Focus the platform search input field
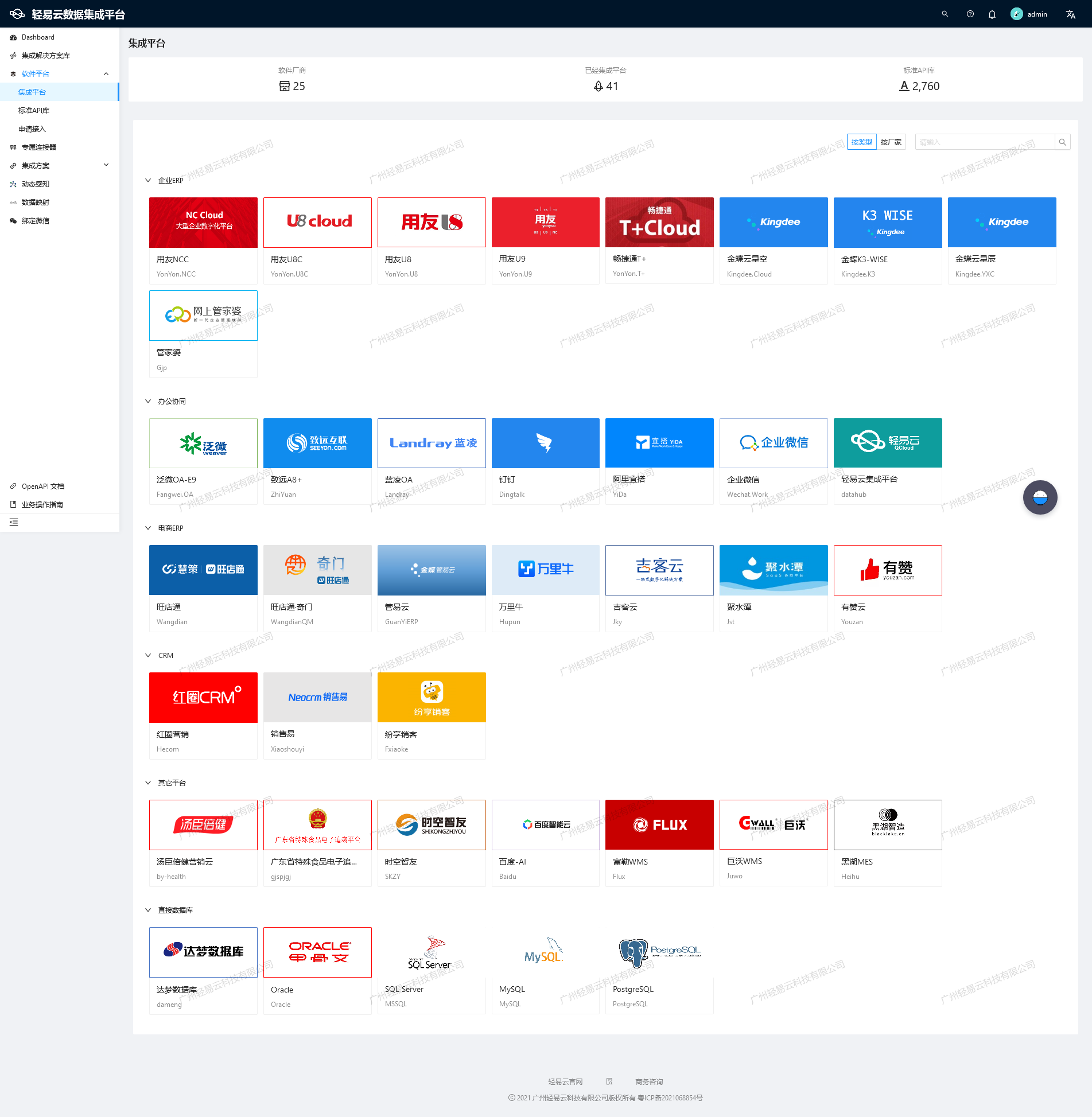The height and width of the screenshot is (1117, 1092). tap(985, 142)
